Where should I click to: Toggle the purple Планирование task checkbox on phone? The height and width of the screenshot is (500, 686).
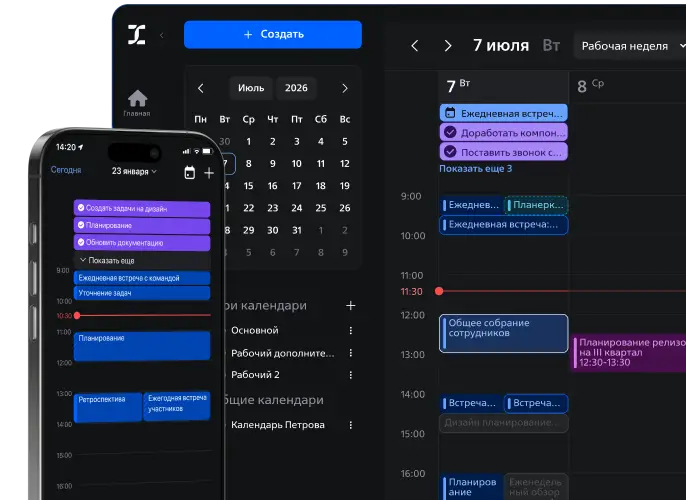81,225
